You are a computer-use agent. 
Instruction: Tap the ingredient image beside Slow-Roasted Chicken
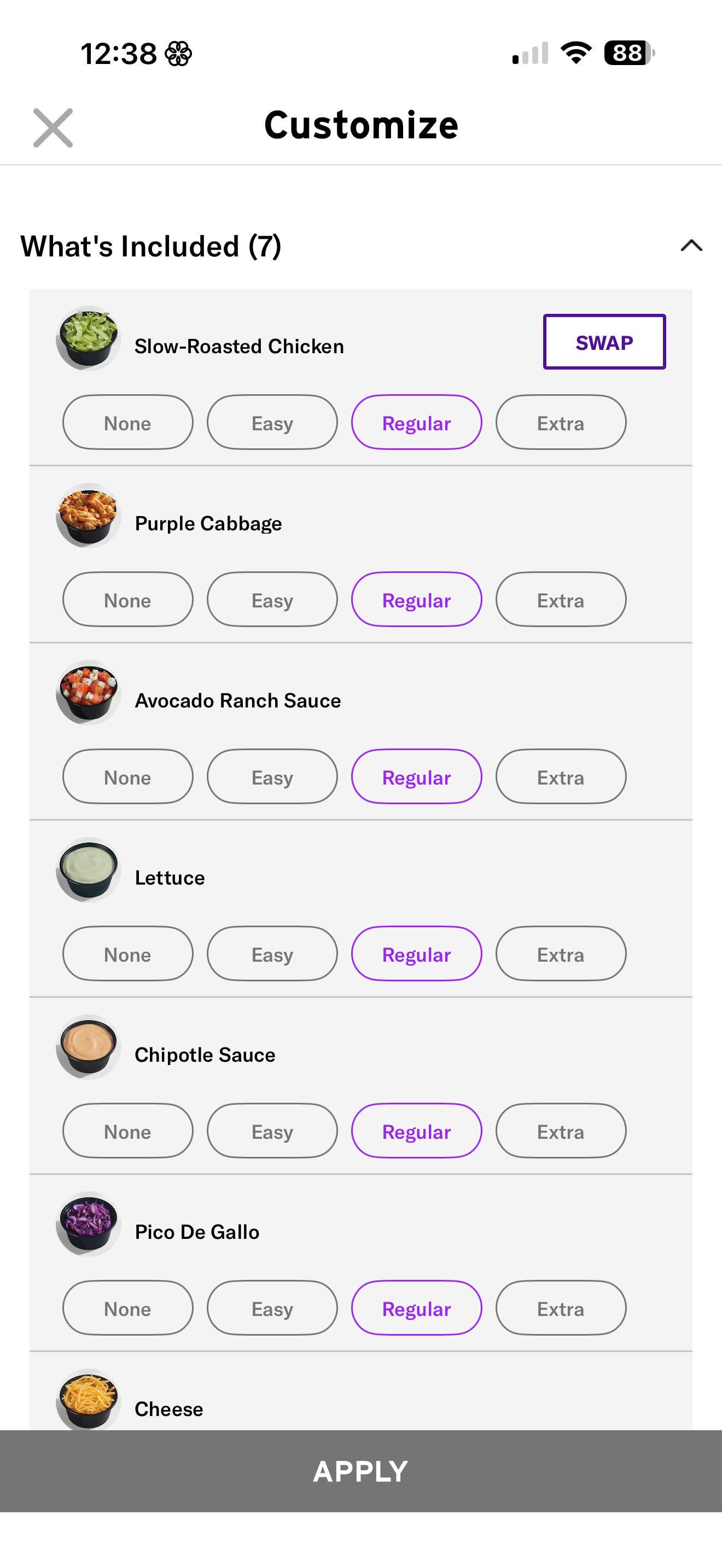[88, 338]
